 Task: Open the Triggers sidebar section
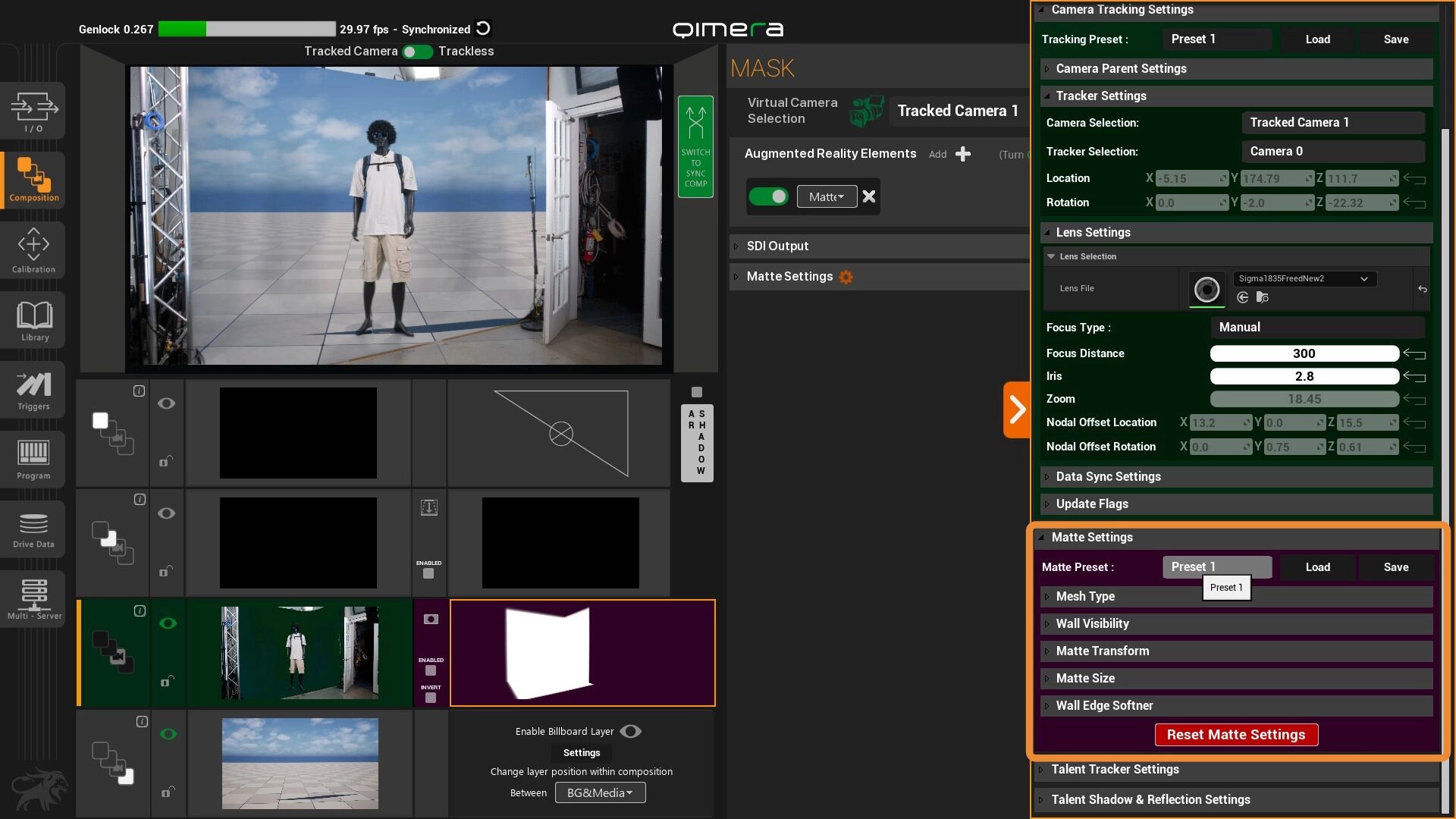pos(33,390)
